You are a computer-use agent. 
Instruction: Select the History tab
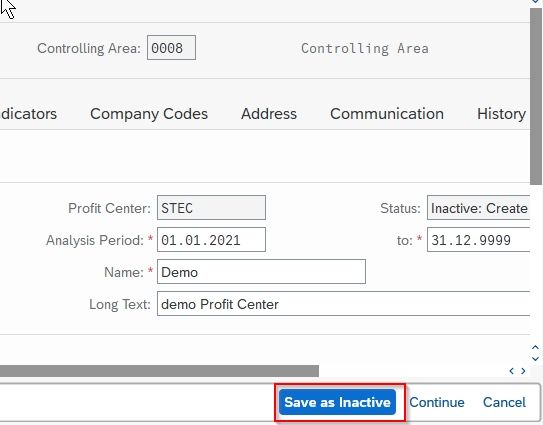click(x=501, y=114)
